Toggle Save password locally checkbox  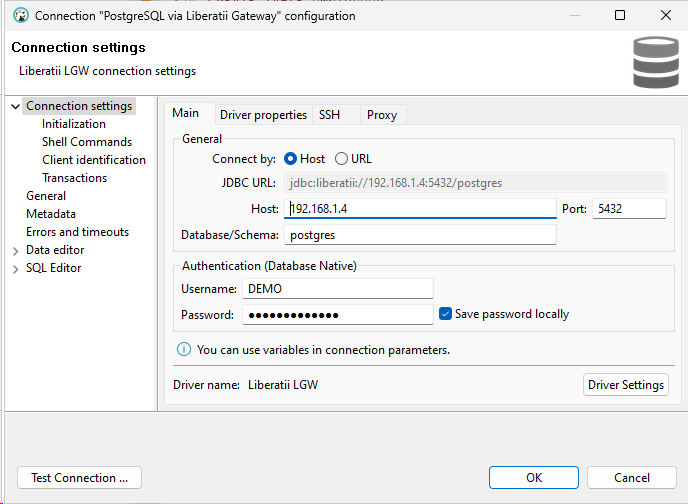[445, 314]
